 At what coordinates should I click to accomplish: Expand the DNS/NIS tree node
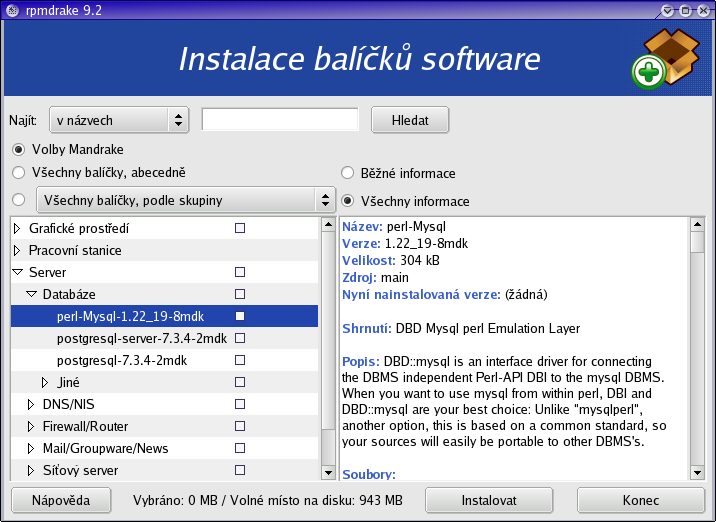31,404
